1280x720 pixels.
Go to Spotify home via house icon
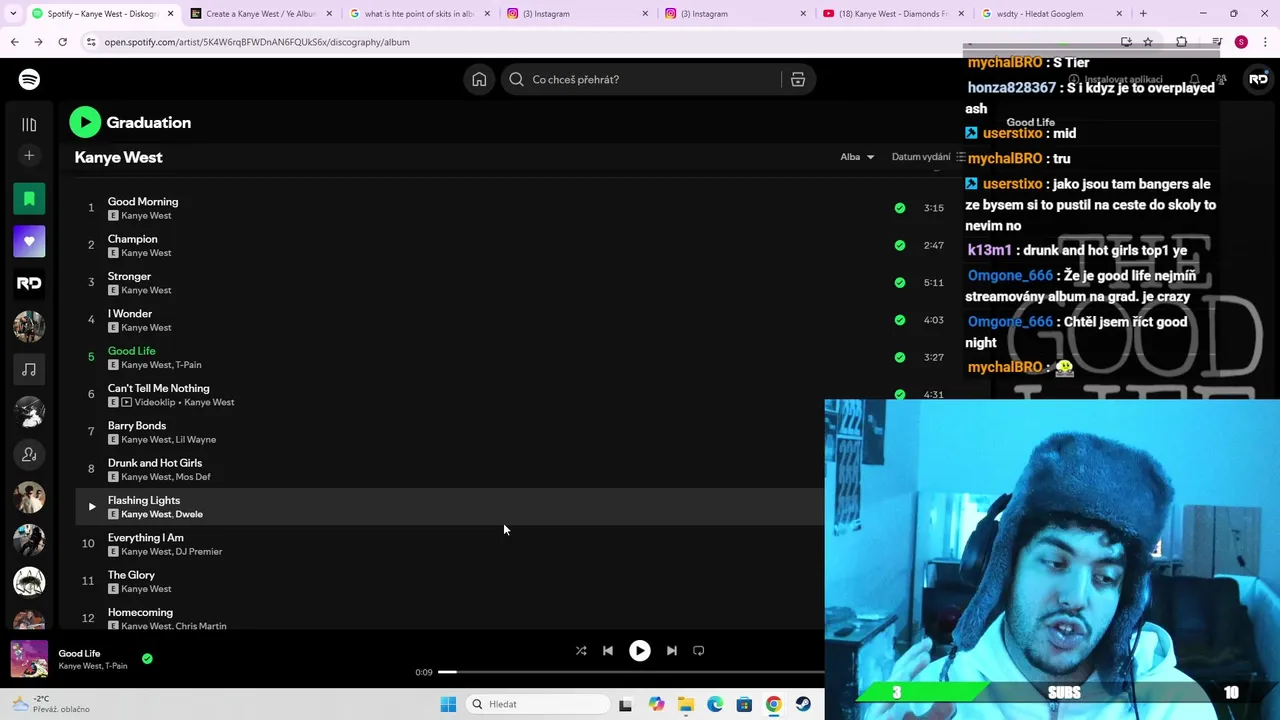pos(479,79)
